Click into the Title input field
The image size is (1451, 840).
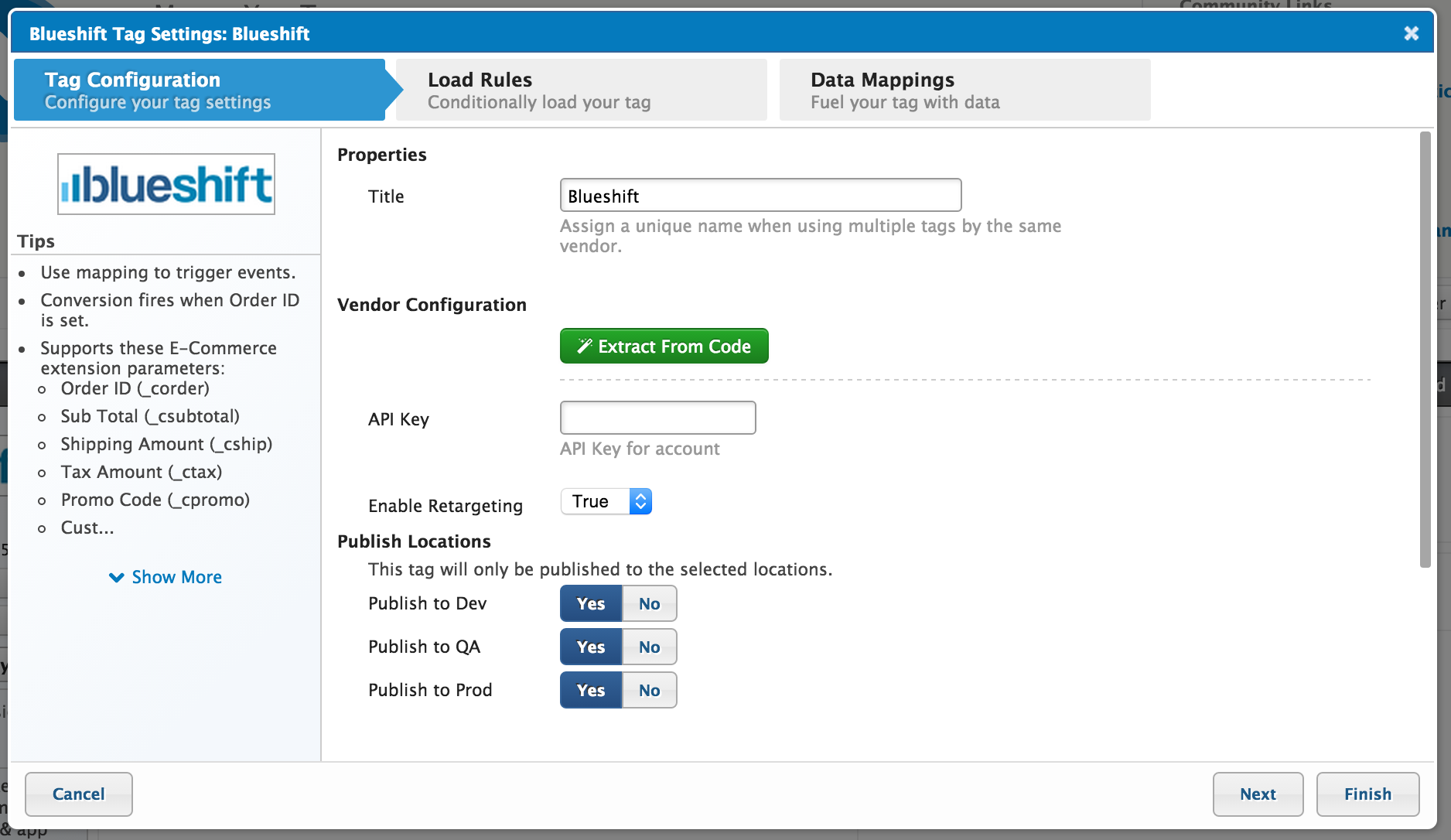[760, 195]
